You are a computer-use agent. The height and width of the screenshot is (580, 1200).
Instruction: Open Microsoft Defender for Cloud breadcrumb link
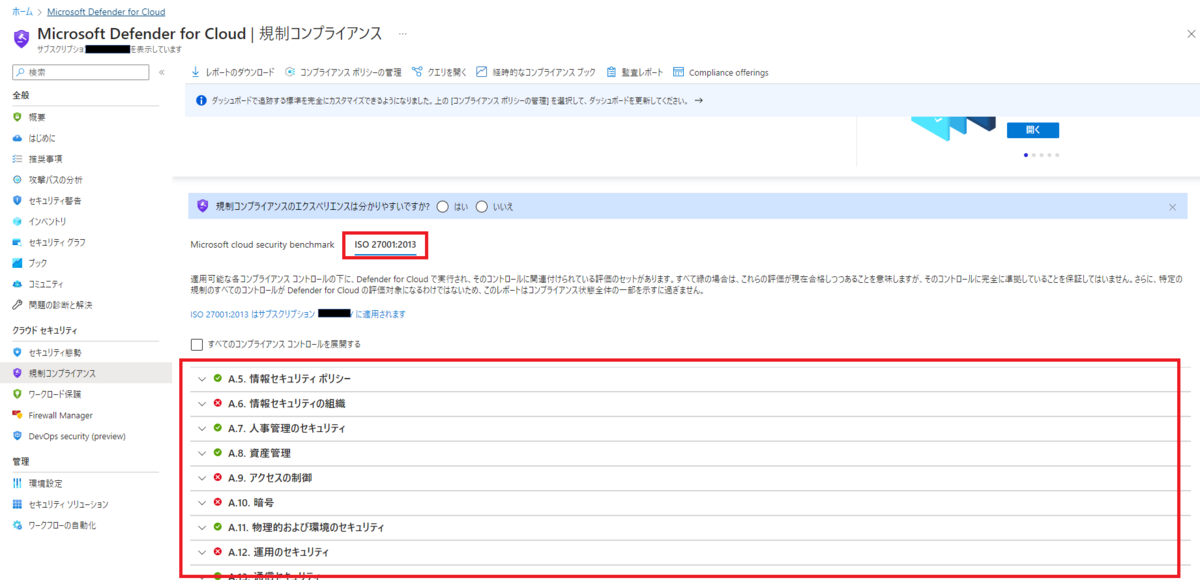click(105, 11)
